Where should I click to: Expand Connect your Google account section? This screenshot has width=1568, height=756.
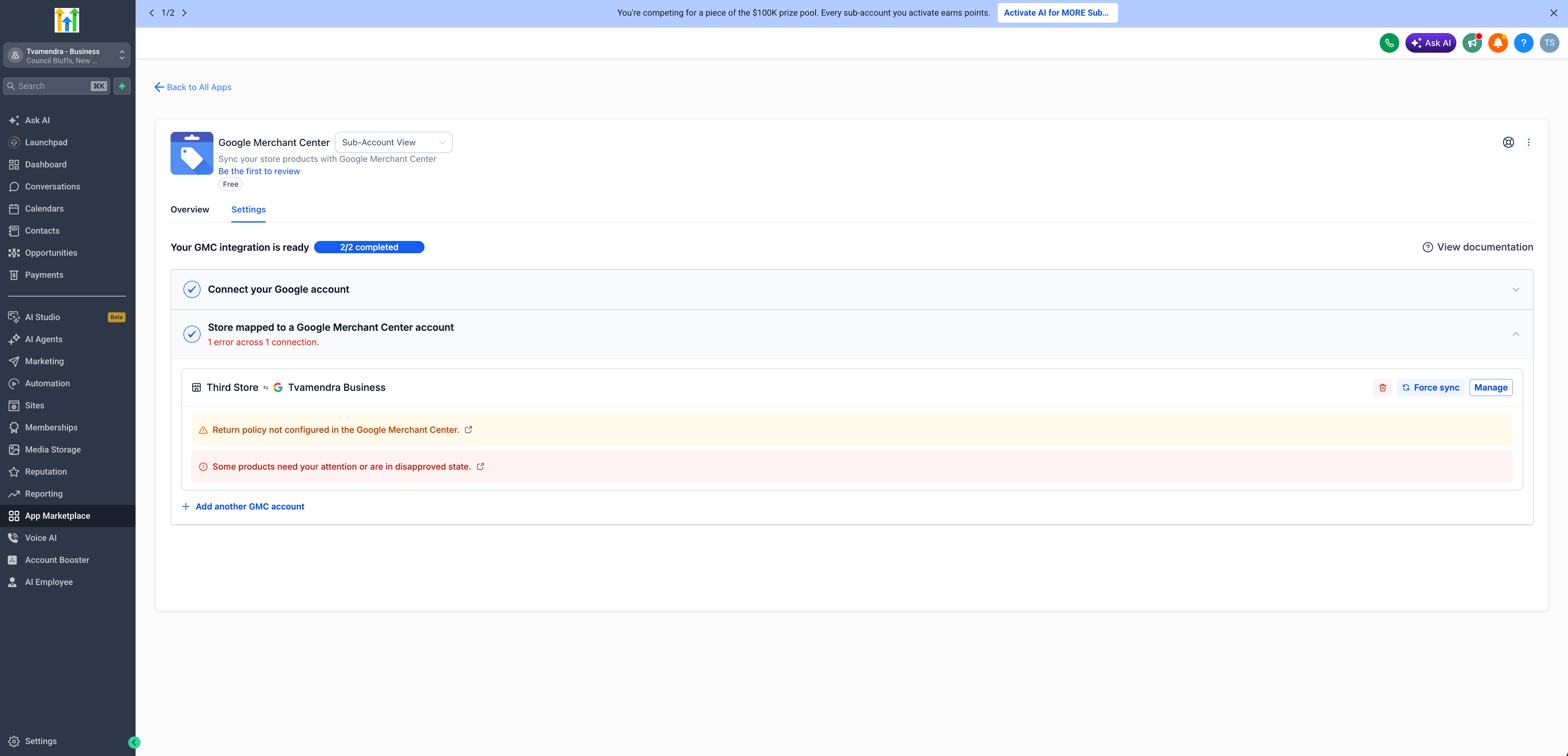(851, 289)
